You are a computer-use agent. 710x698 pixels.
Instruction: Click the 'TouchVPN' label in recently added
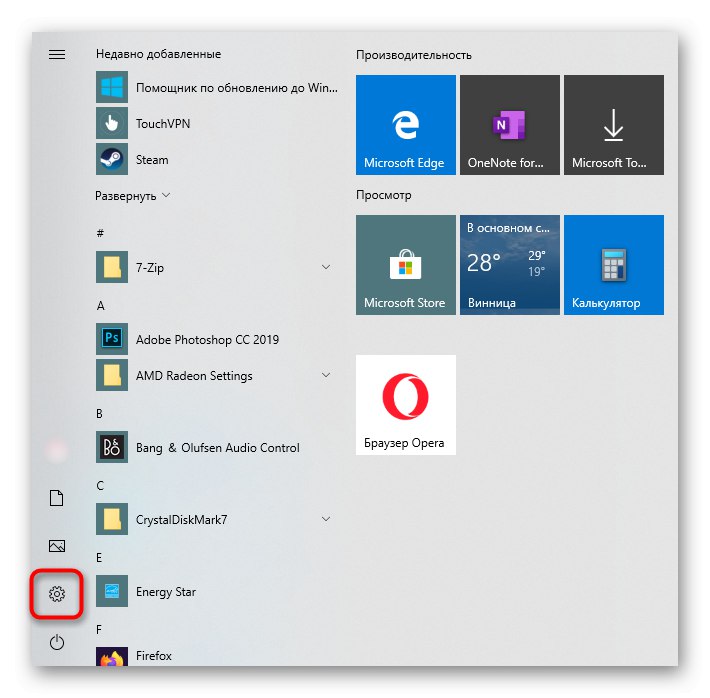[x=163, y=124]
